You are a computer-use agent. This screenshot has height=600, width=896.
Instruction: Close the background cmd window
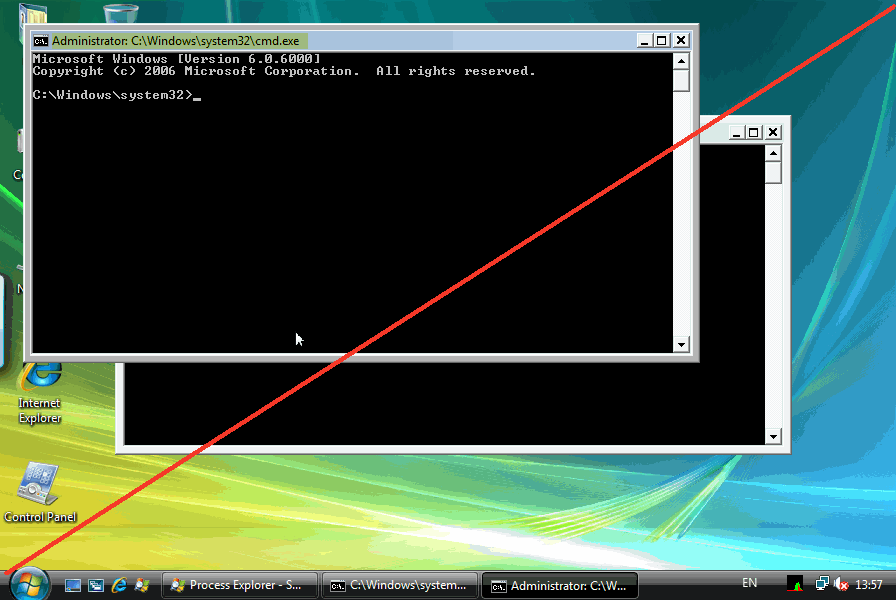(x=773, y=133)
